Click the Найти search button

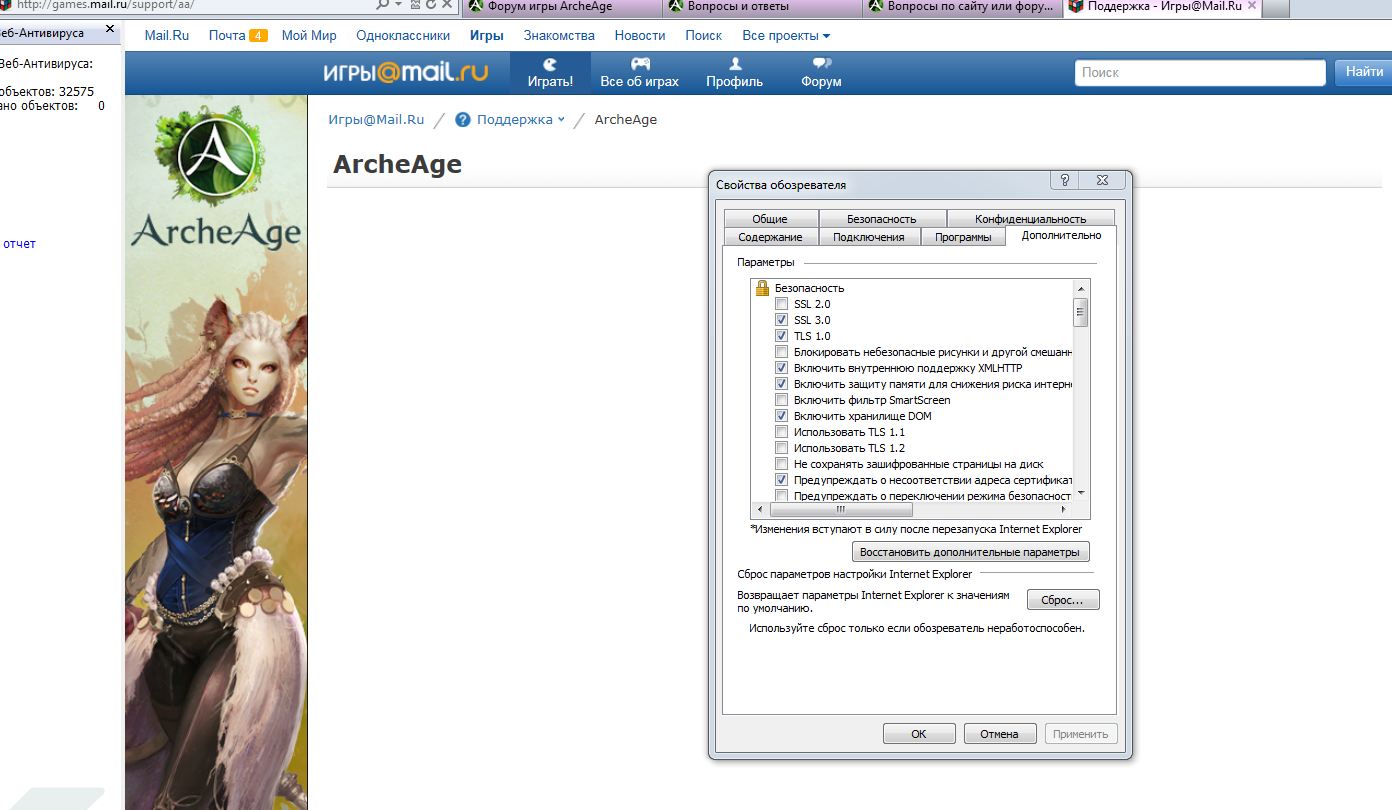pos(1363,72)
